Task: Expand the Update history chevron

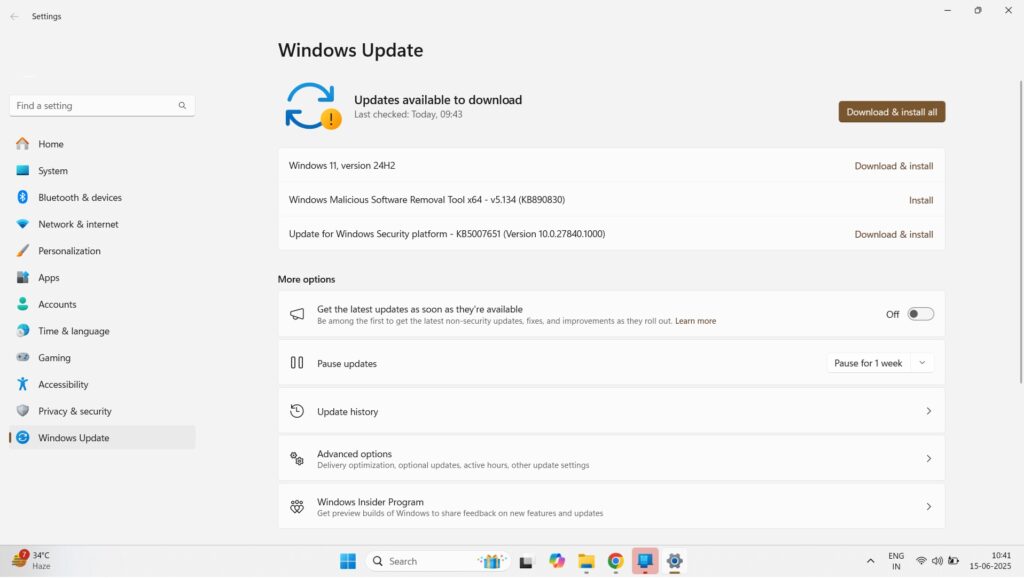Action: click(x=928, y=411)
